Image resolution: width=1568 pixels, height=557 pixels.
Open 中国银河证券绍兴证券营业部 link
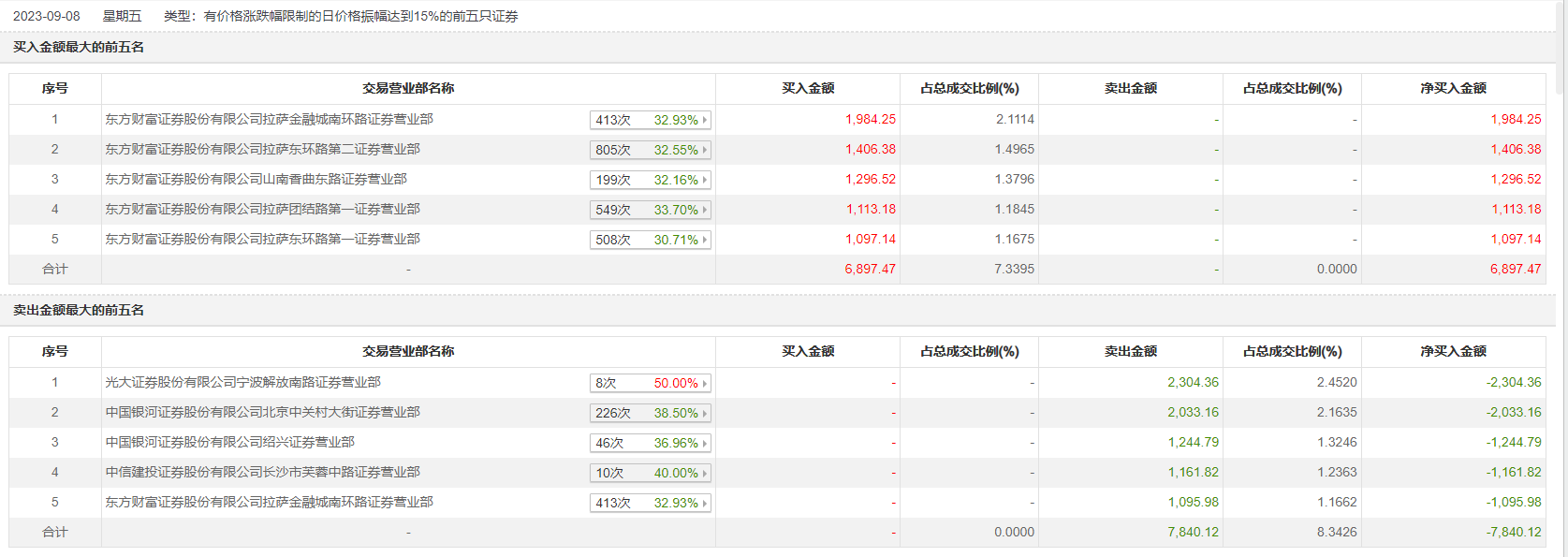(x=229, y=442)
